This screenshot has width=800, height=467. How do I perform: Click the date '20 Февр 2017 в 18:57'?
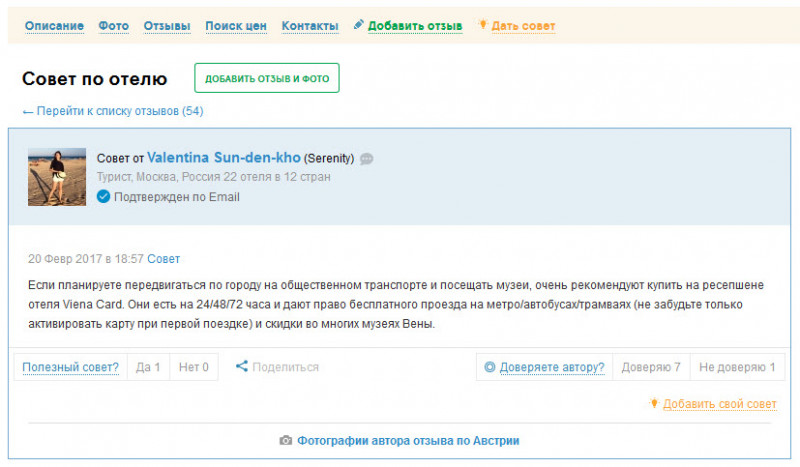click(86, 259)
